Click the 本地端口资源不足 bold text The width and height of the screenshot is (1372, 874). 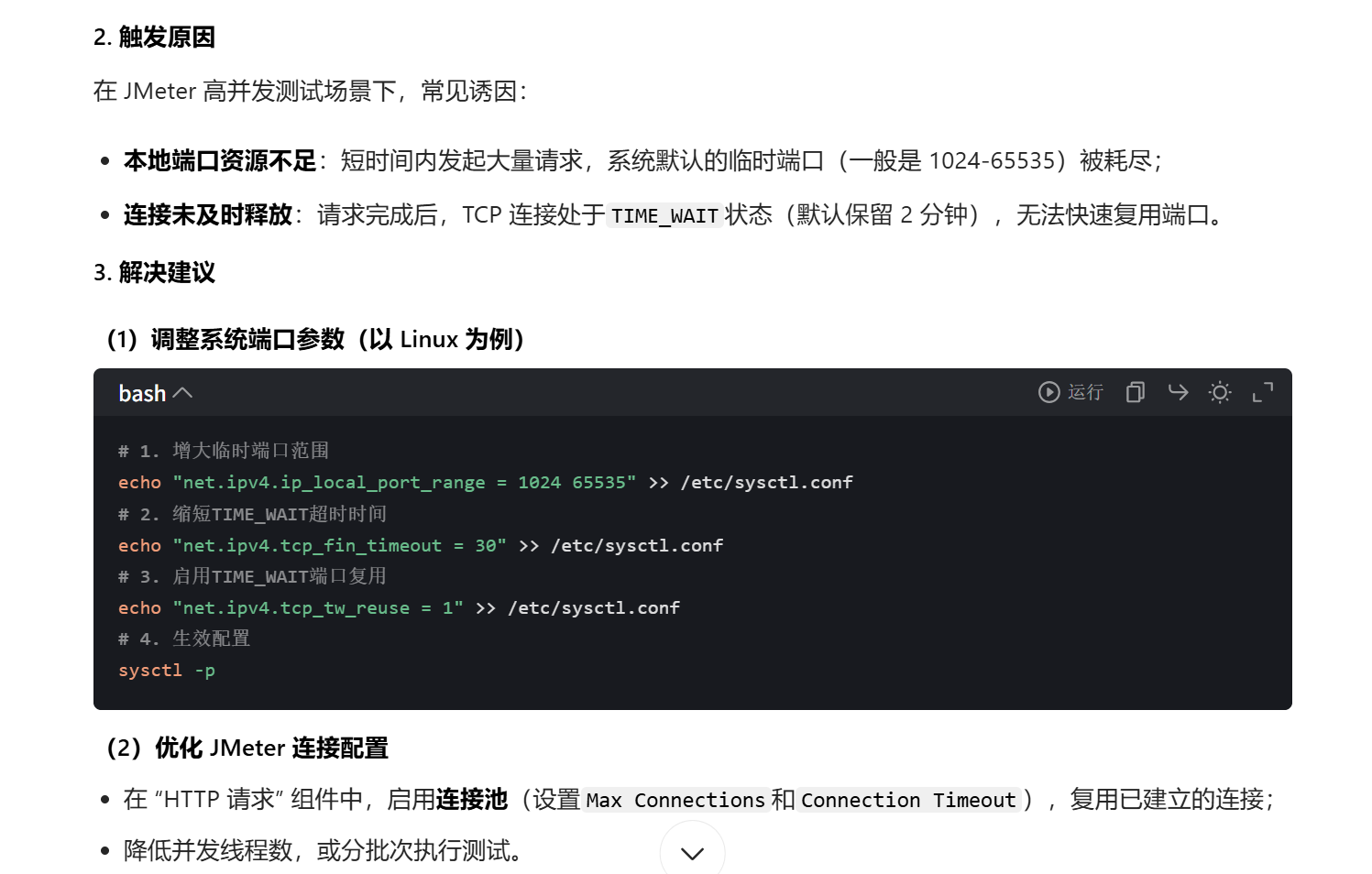pos(220,161)
